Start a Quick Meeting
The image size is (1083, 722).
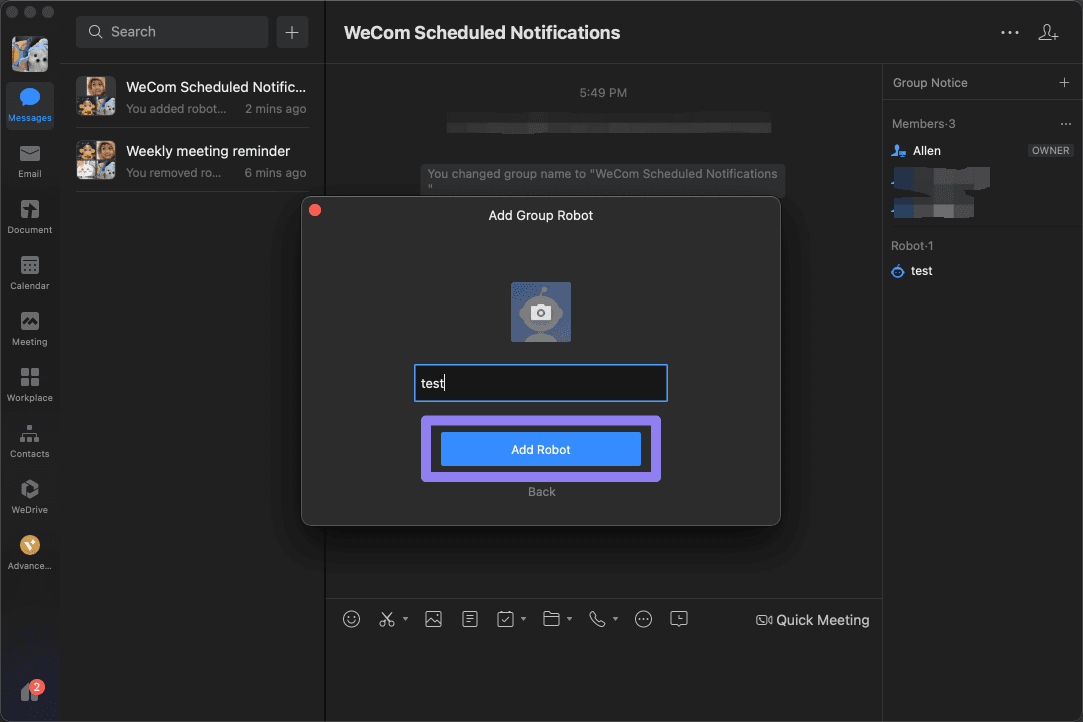point(813,620)
